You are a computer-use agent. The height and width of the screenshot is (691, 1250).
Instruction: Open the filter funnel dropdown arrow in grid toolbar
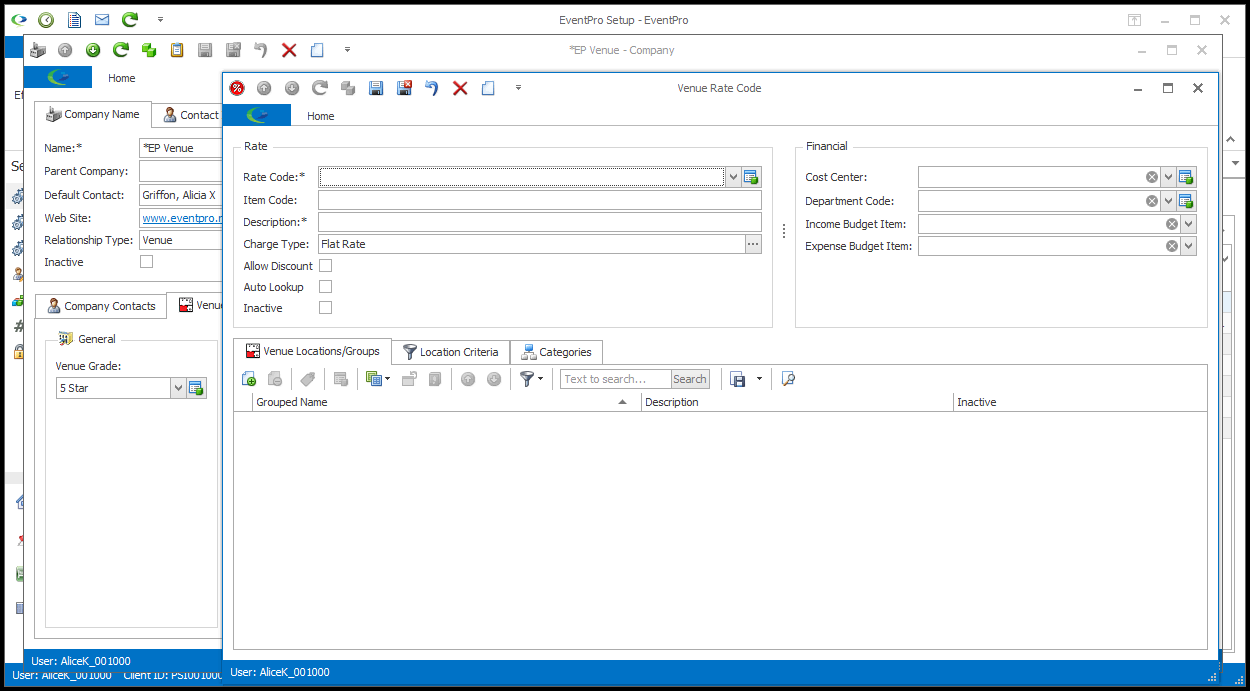(541, 379)
